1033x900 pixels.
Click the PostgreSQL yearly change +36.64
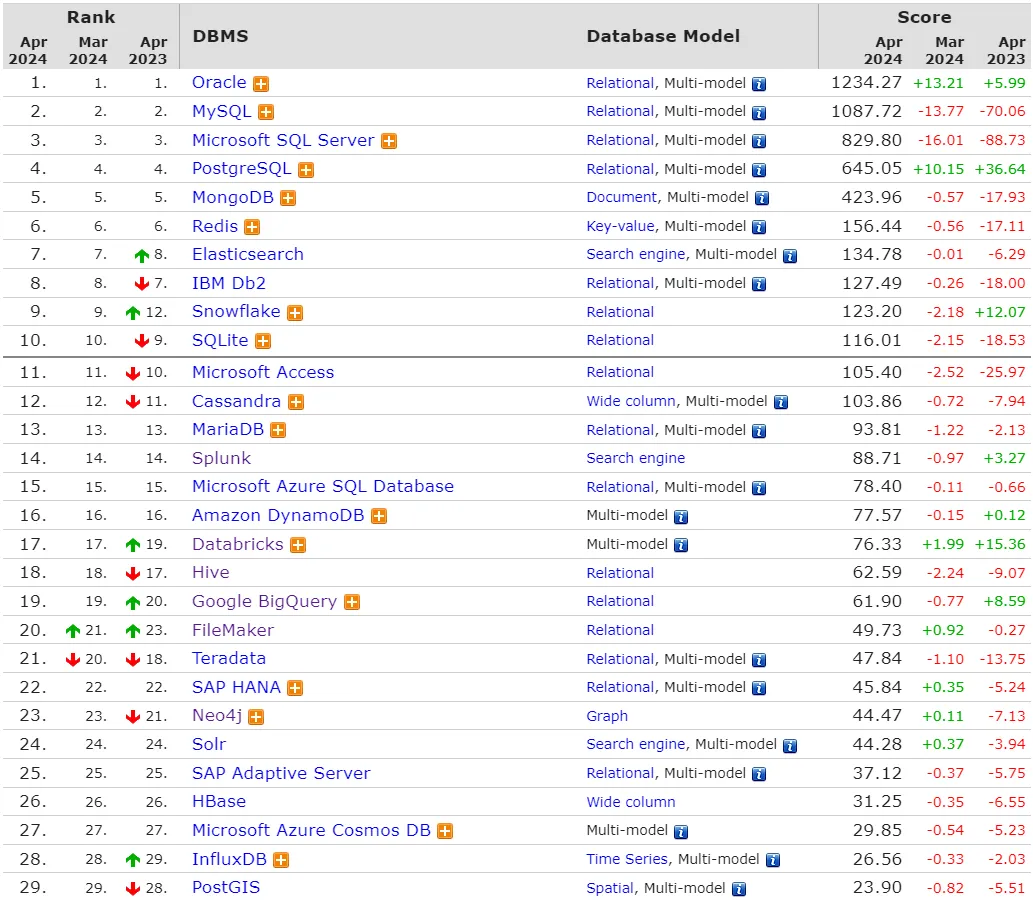point(1000,169)
